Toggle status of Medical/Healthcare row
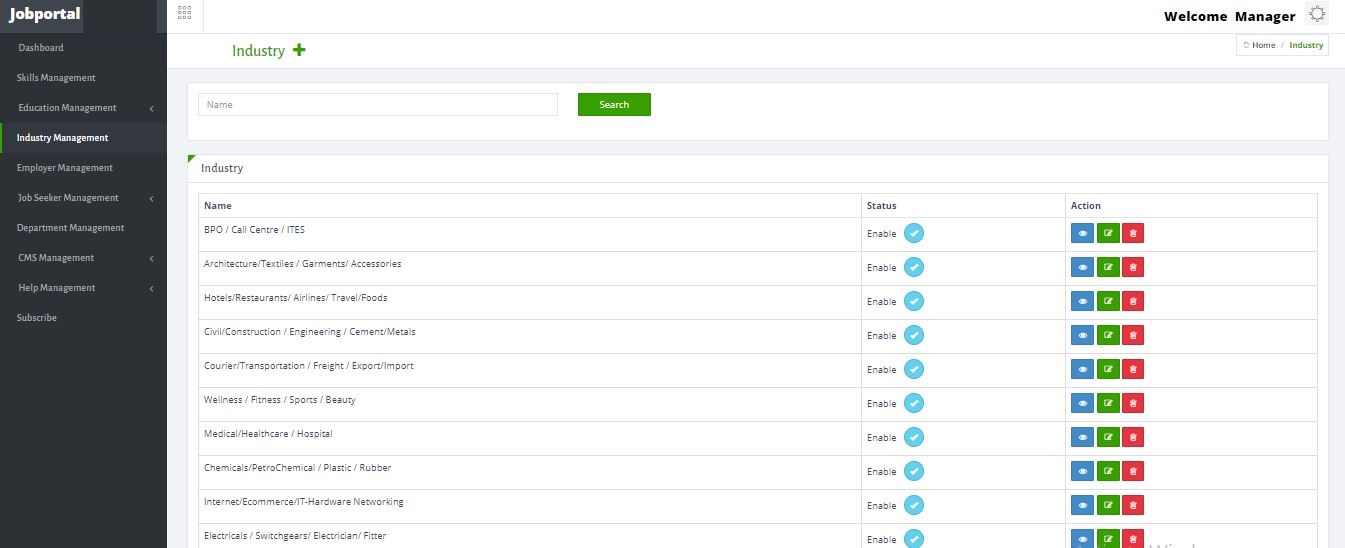The width and height of the screenshot is (1345, 548). point(914,437)
